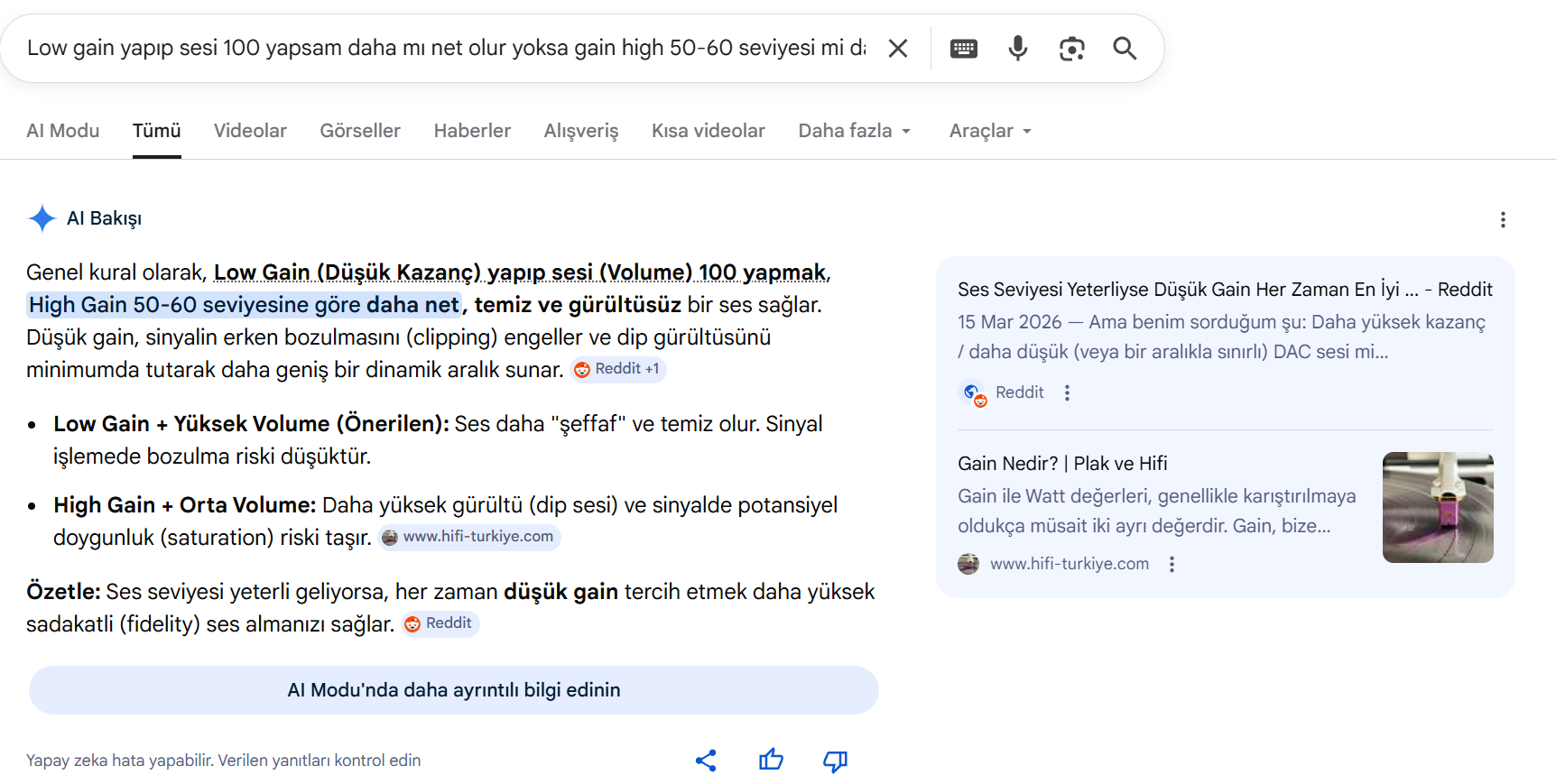Switch to Haberler tab
Viewport: 1556px width, 784px height.
pyautogui.click(x=472, y=131)
